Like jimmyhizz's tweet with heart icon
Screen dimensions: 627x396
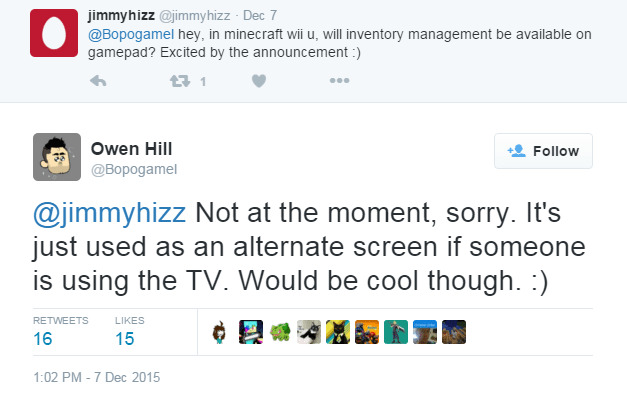click(x=259, y=81)
